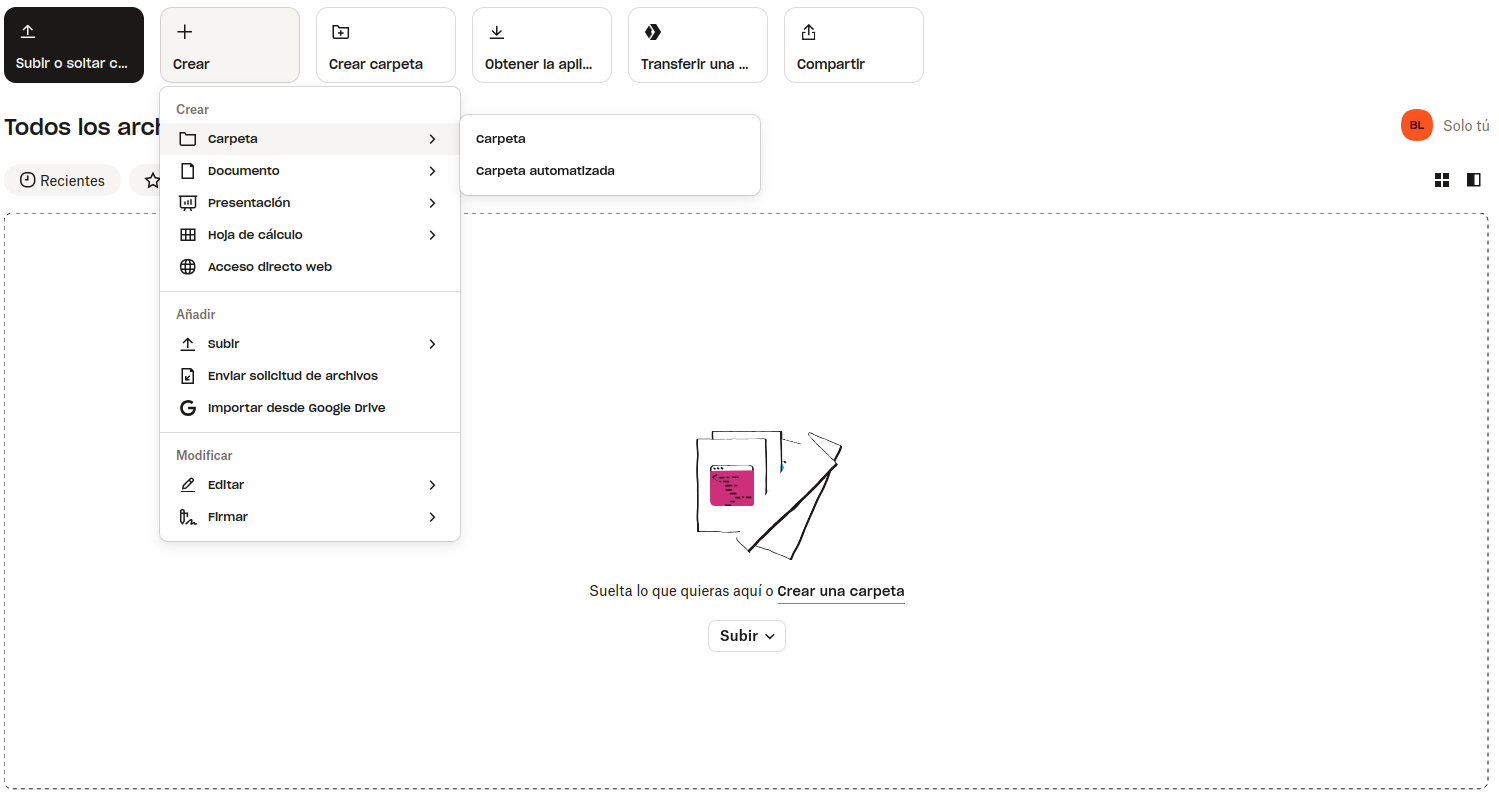This screenshot has width=1499, height=794.
Task: Click the Google Drive import icon
Action: tap(187, 408)
